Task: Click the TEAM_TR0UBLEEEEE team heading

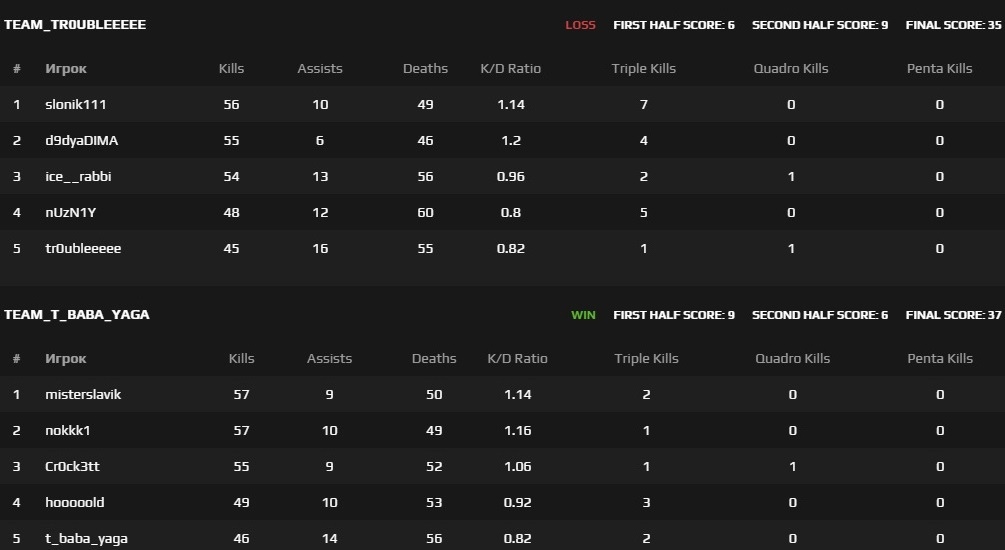Action: point(75,25)
